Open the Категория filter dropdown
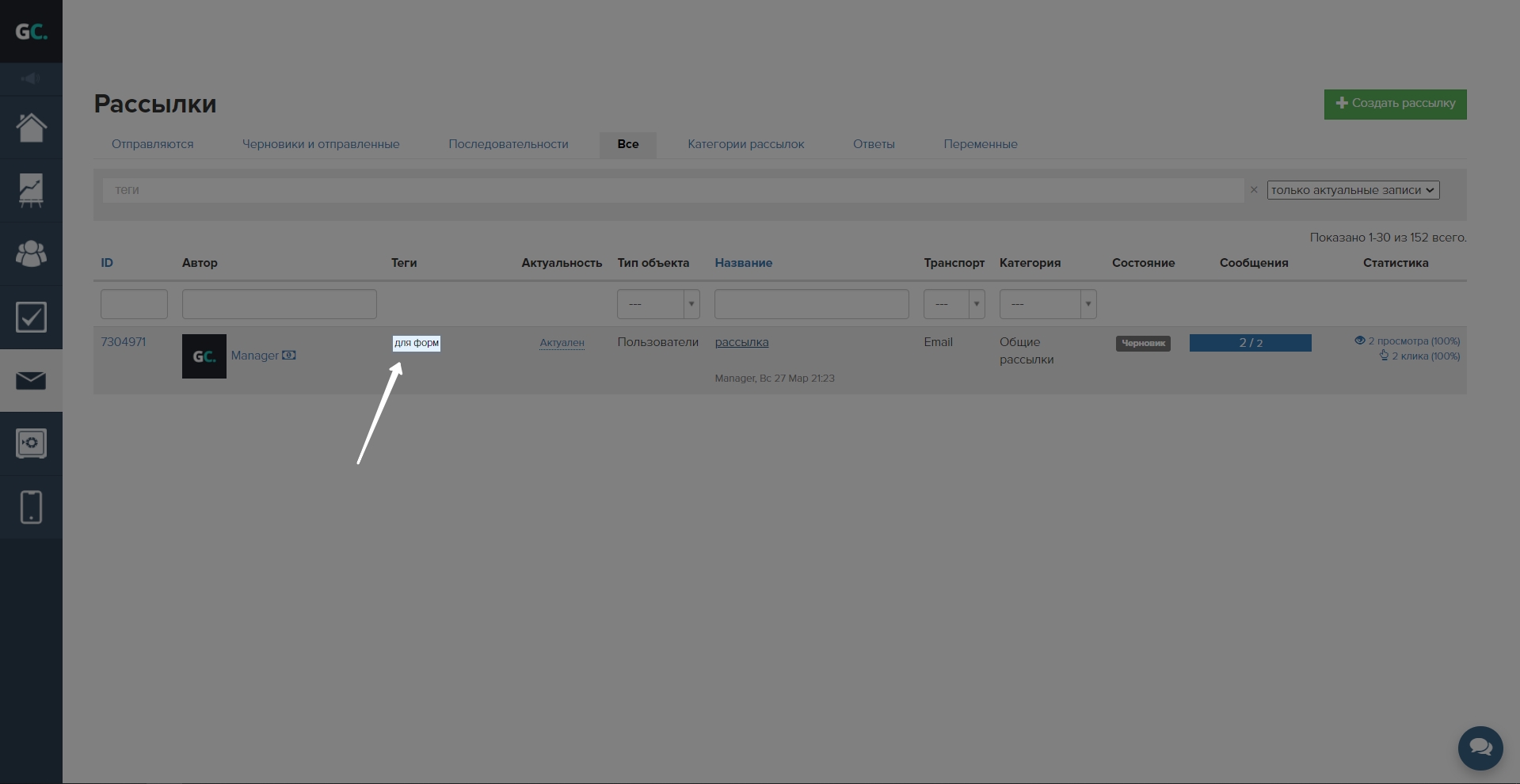1520x784 pixels. (1047, 304)
